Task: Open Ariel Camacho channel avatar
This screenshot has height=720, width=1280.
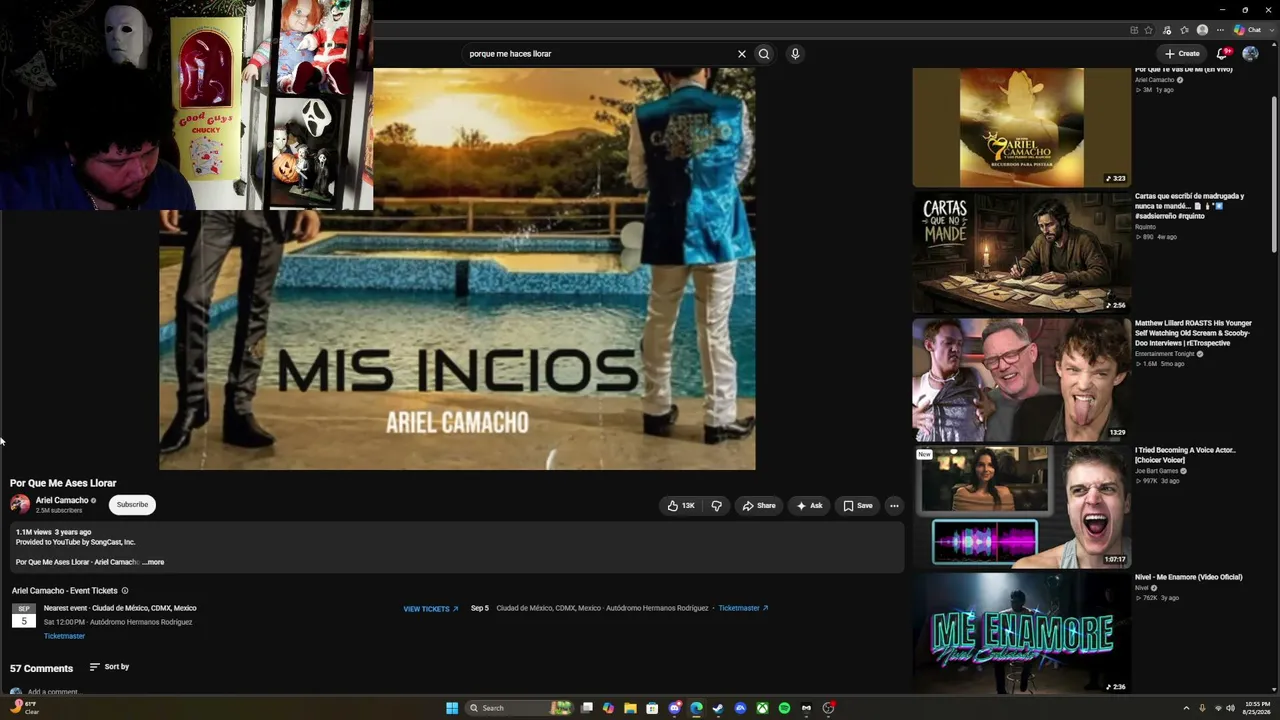Action: point(20,505)
